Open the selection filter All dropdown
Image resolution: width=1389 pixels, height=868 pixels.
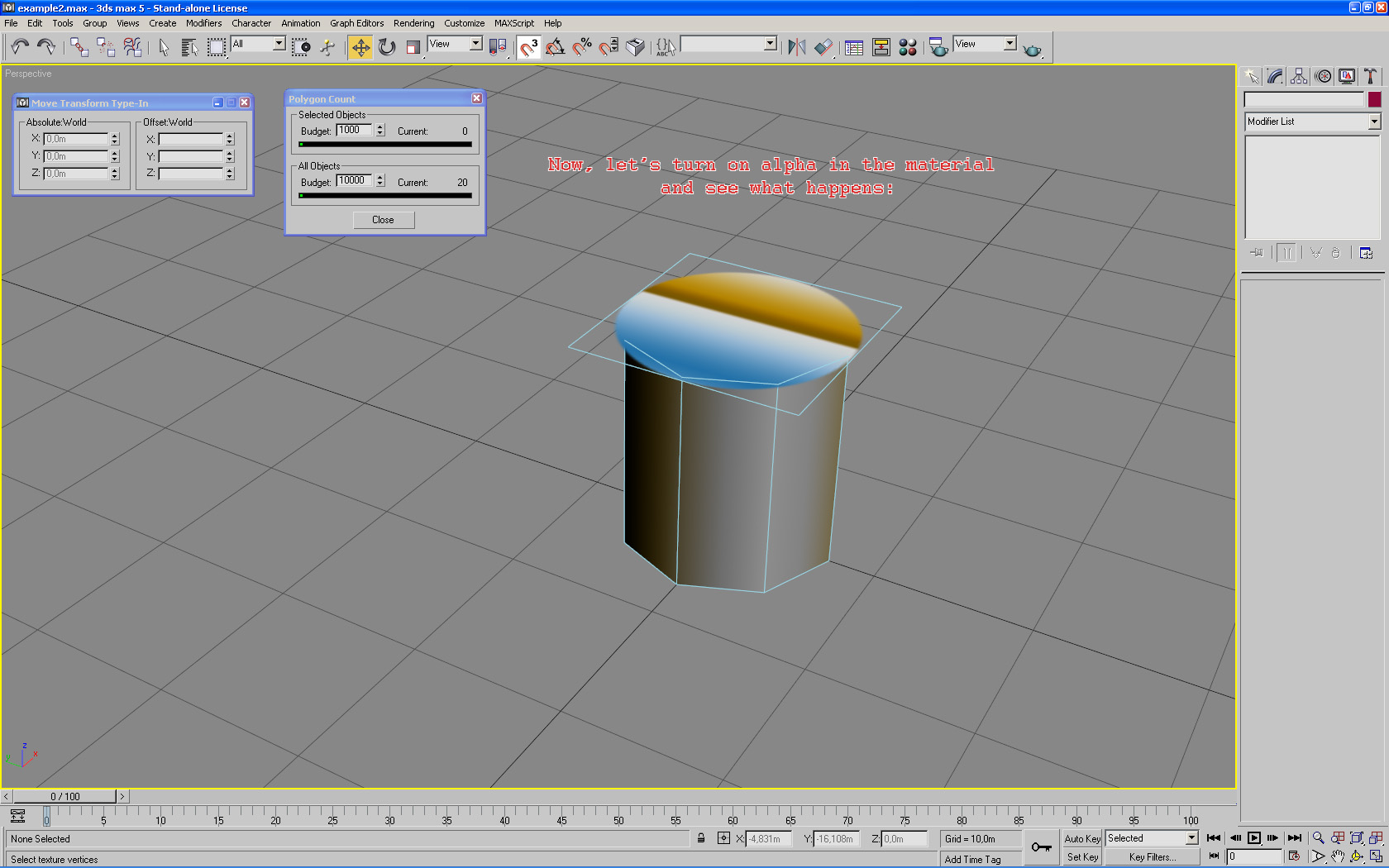279,44
